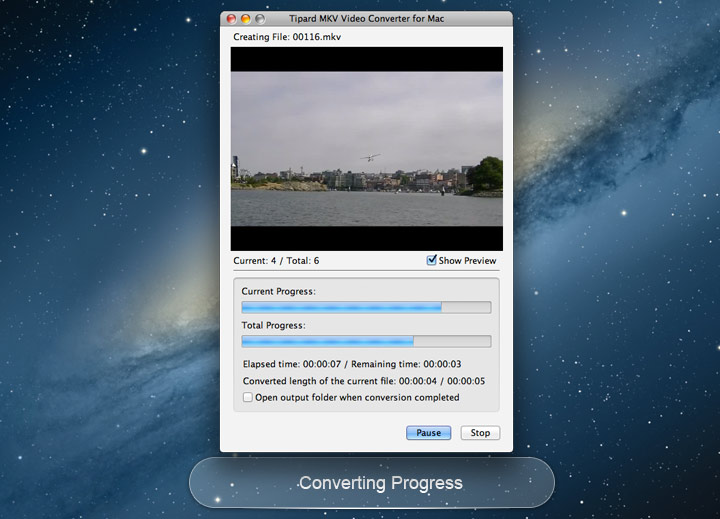Stop the conversion process
The width and height of the screenshot is (720, 519).
point(480,433)
